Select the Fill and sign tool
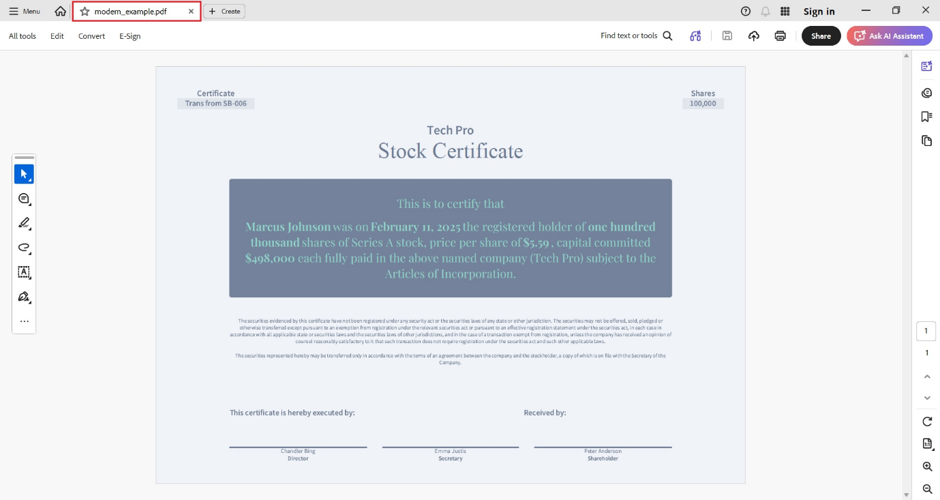Image resolution: width=940 pixels, height=500 pixels. tap(24, 297)
